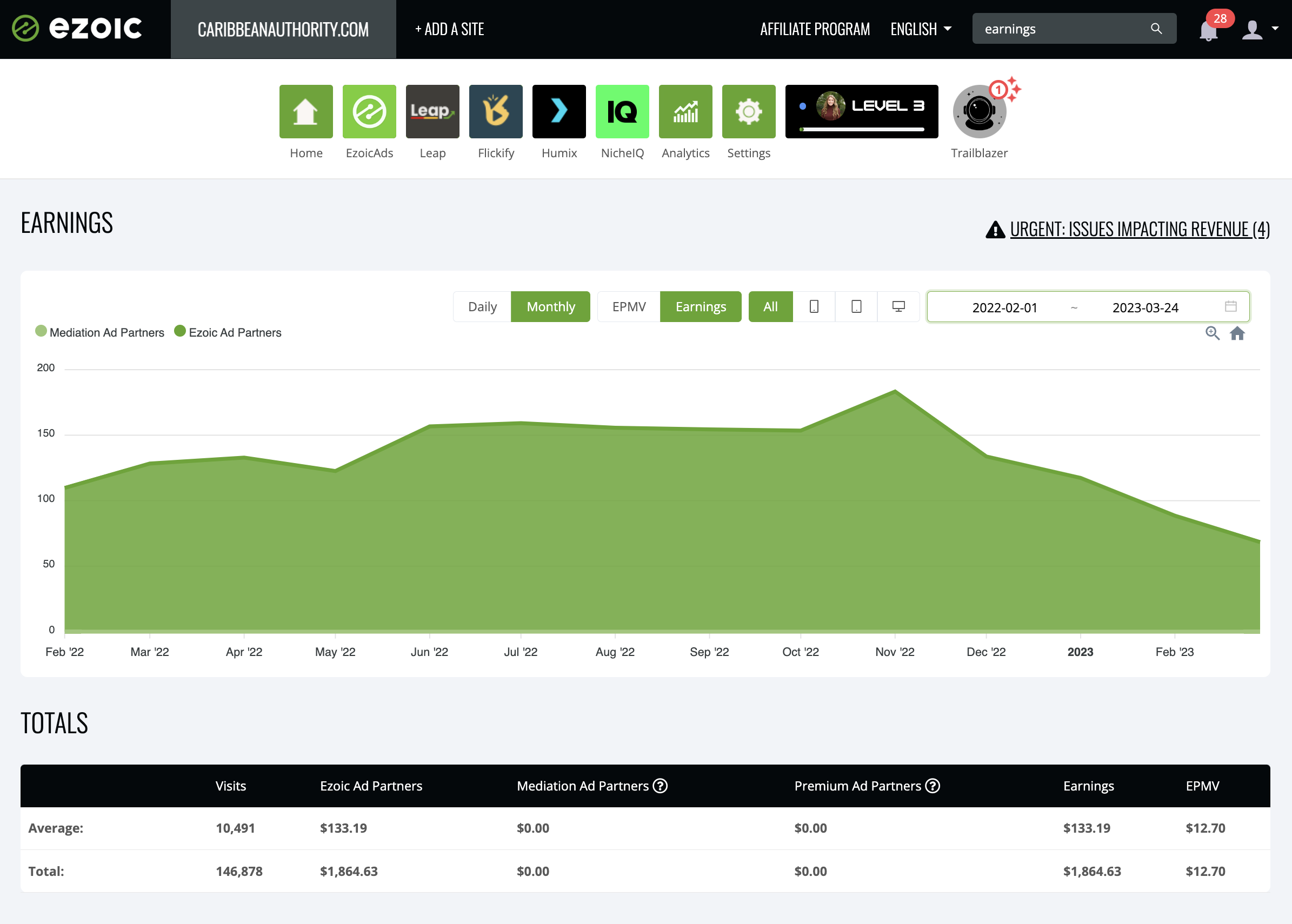Image resolution: width=1292 pixels, height=924 pixels.
Task: Toggle Ezoic Ad Partners legend series
Action: pyautogui.click(x=228, y=332)
